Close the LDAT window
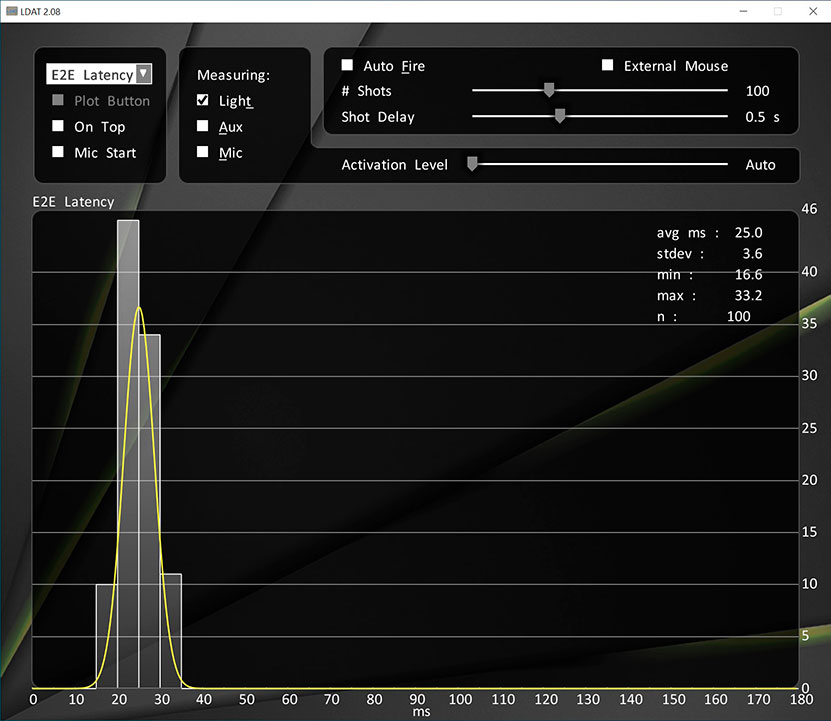Image resolution: width=831 pixels, height=721 pixels. [x=813, y=11]
